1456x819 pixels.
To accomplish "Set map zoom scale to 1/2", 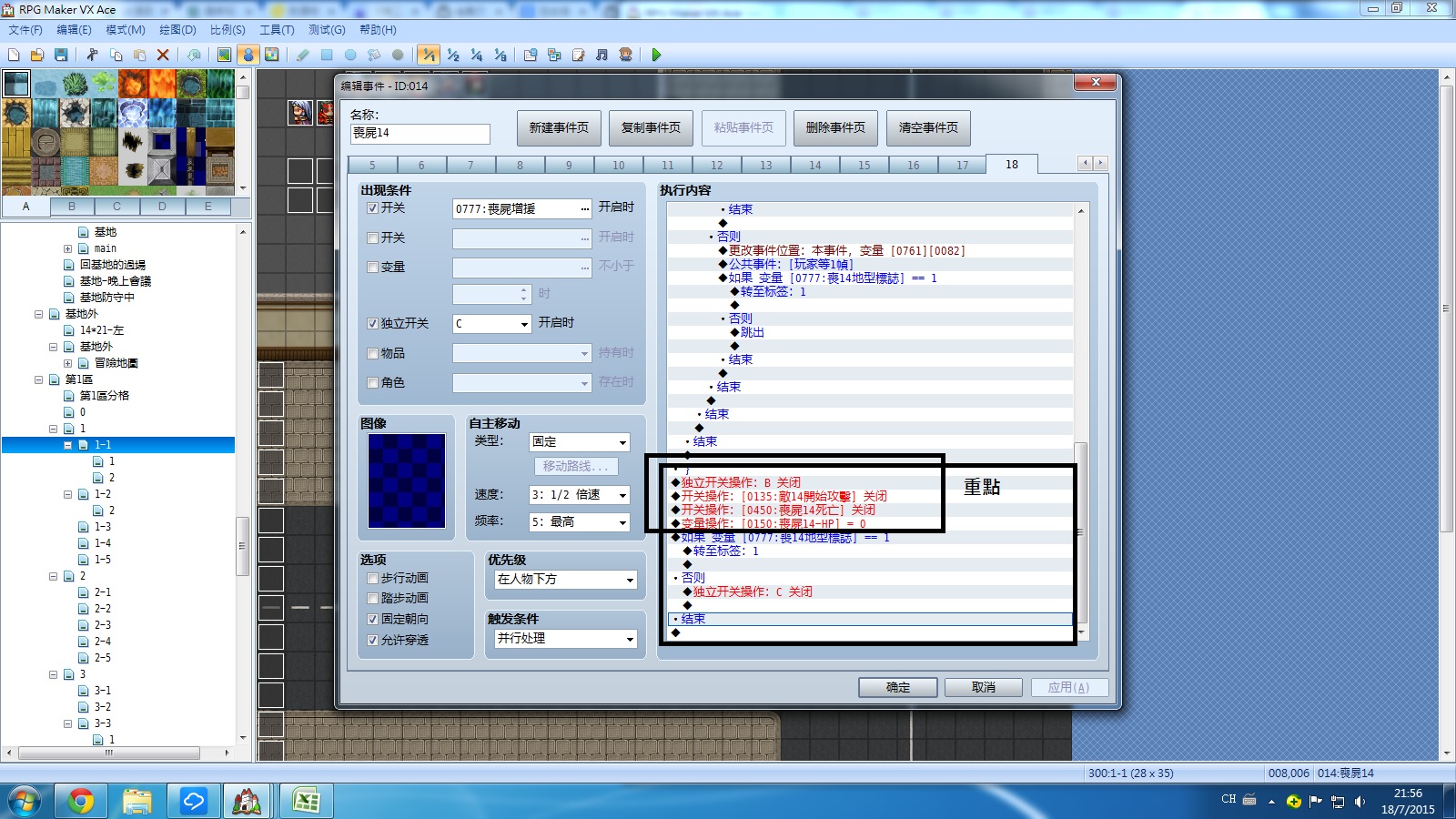I will click(453, 55).
